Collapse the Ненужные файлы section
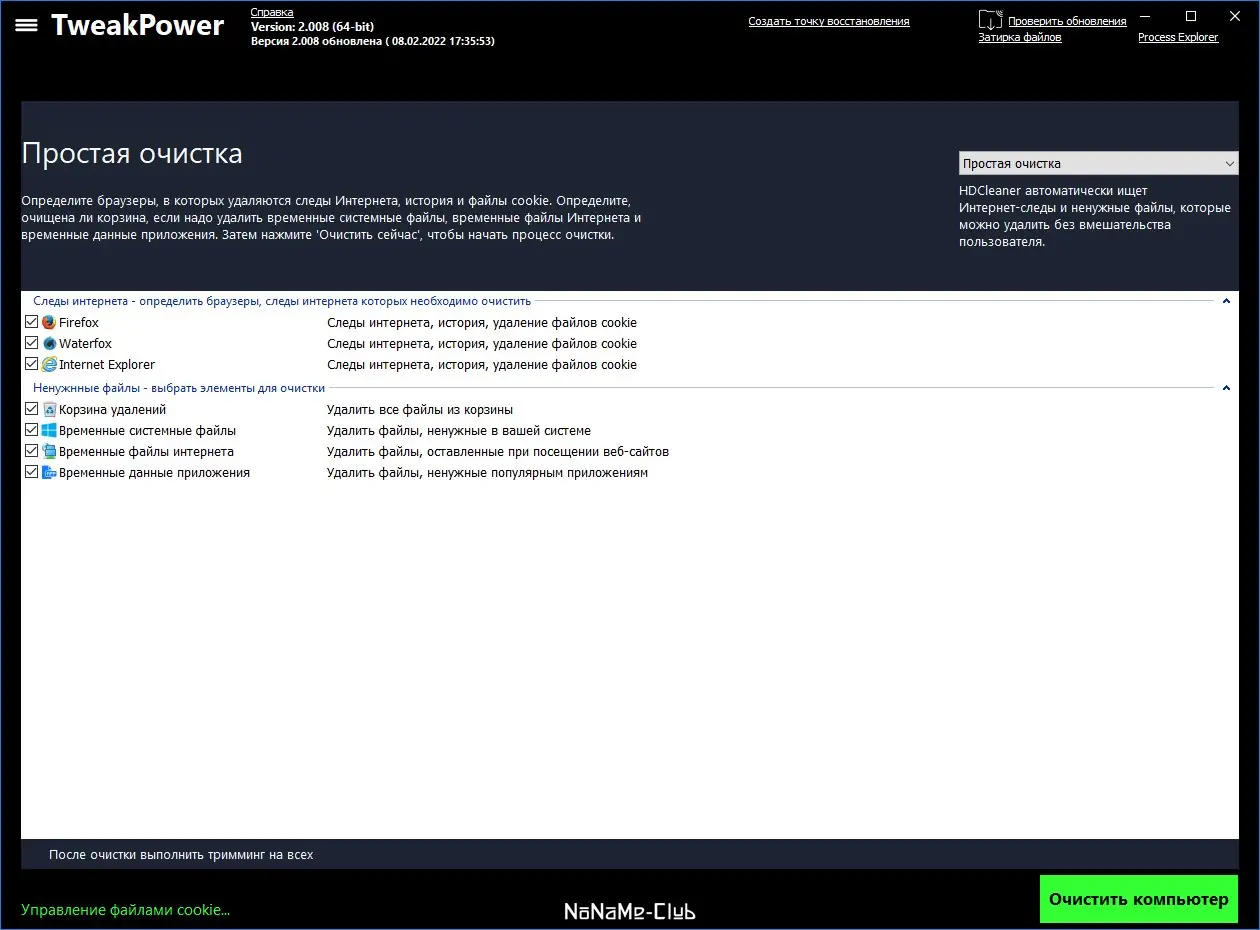Viewport: 1260px width, 930px height. [x=1226, y=388]
